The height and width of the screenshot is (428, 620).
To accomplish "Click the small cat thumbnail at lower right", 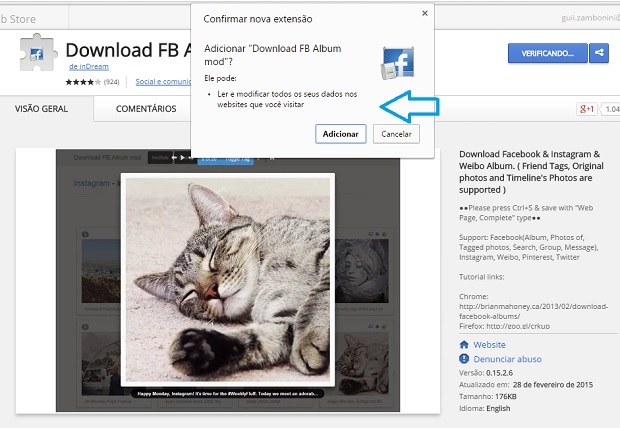I will [x=363, y=364].
